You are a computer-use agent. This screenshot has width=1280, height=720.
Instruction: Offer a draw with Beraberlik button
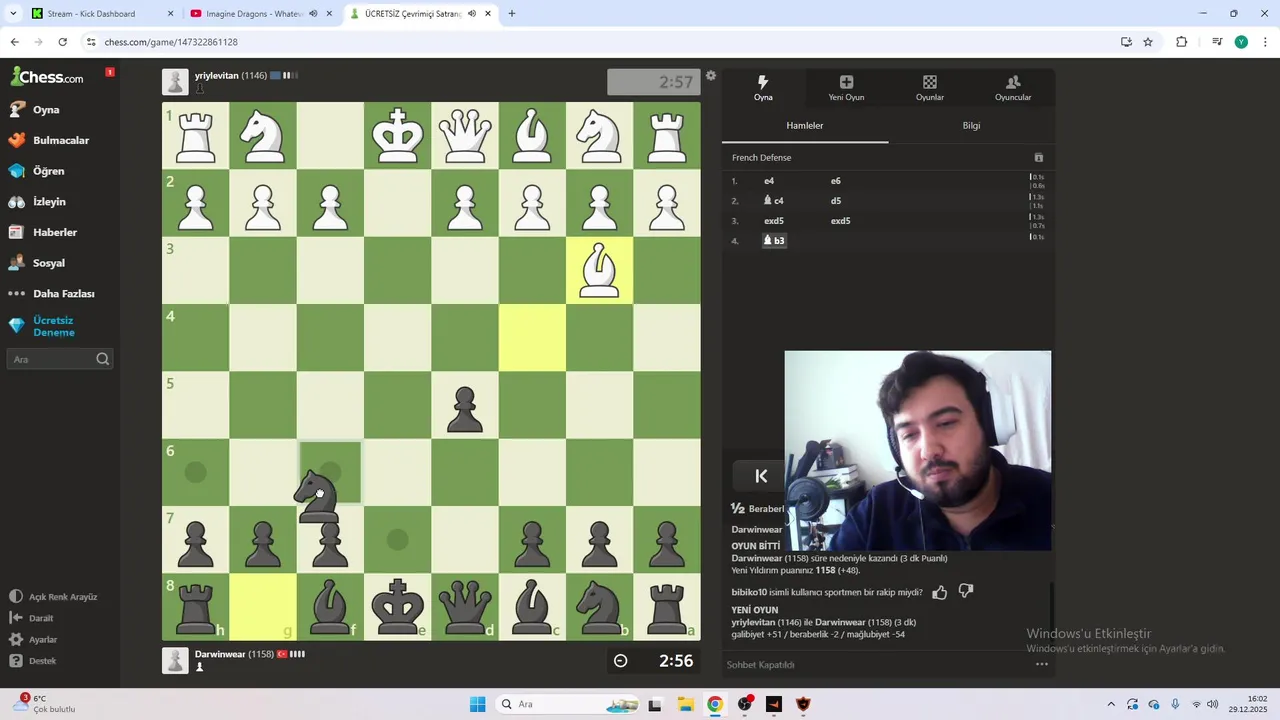758,509
